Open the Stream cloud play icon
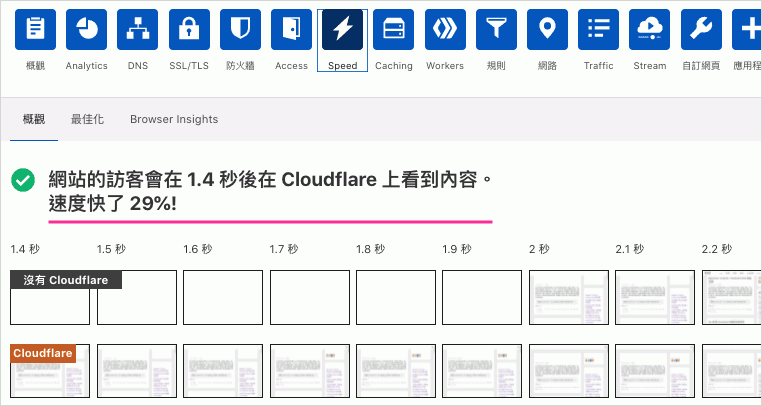762x406 pixels. (649, 29)
